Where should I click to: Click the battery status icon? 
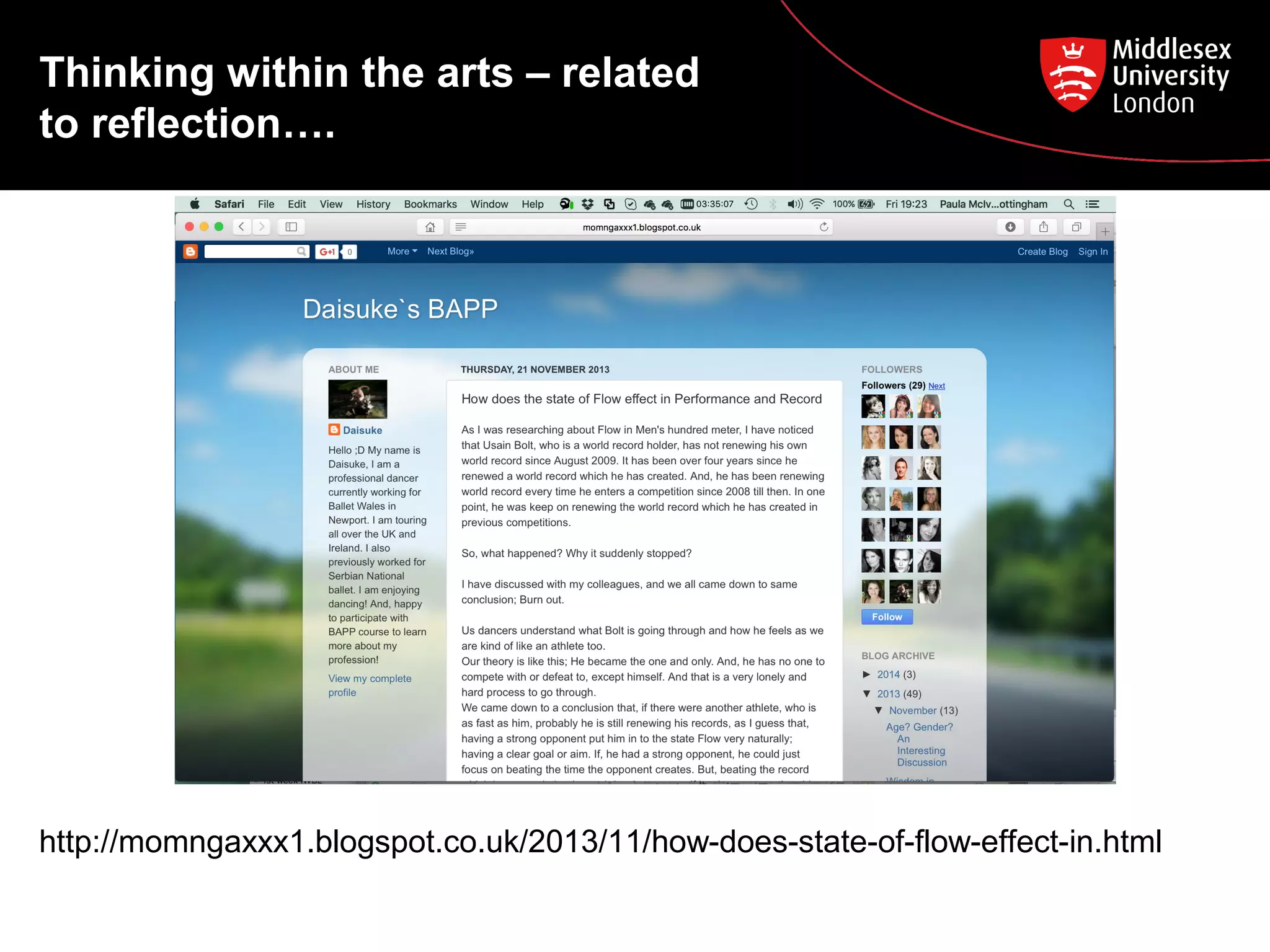click(x=866, y=204)
